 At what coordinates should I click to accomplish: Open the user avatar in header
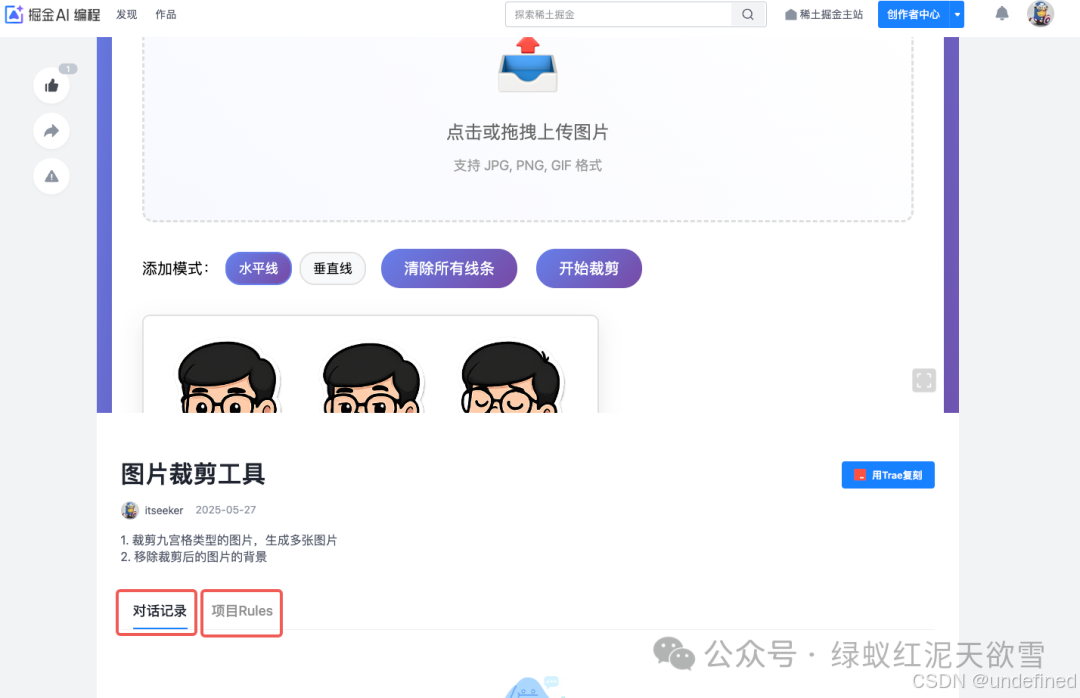click(1040, 14)
